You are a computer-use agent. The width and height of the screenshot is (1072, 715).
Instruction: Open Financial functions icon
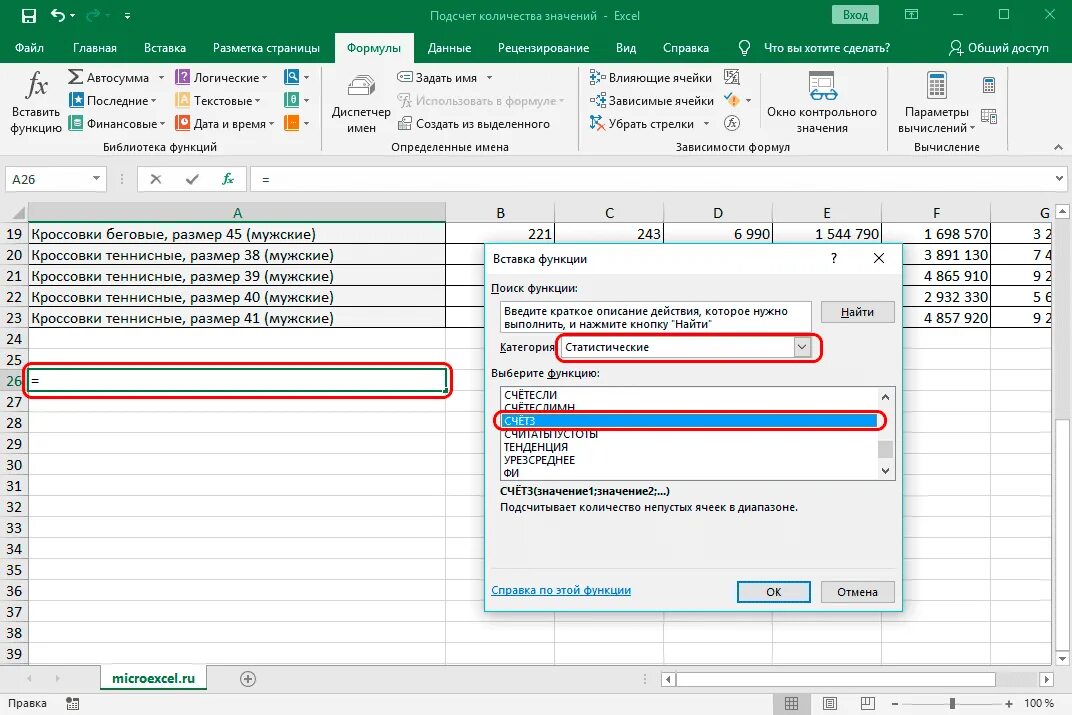76,123
